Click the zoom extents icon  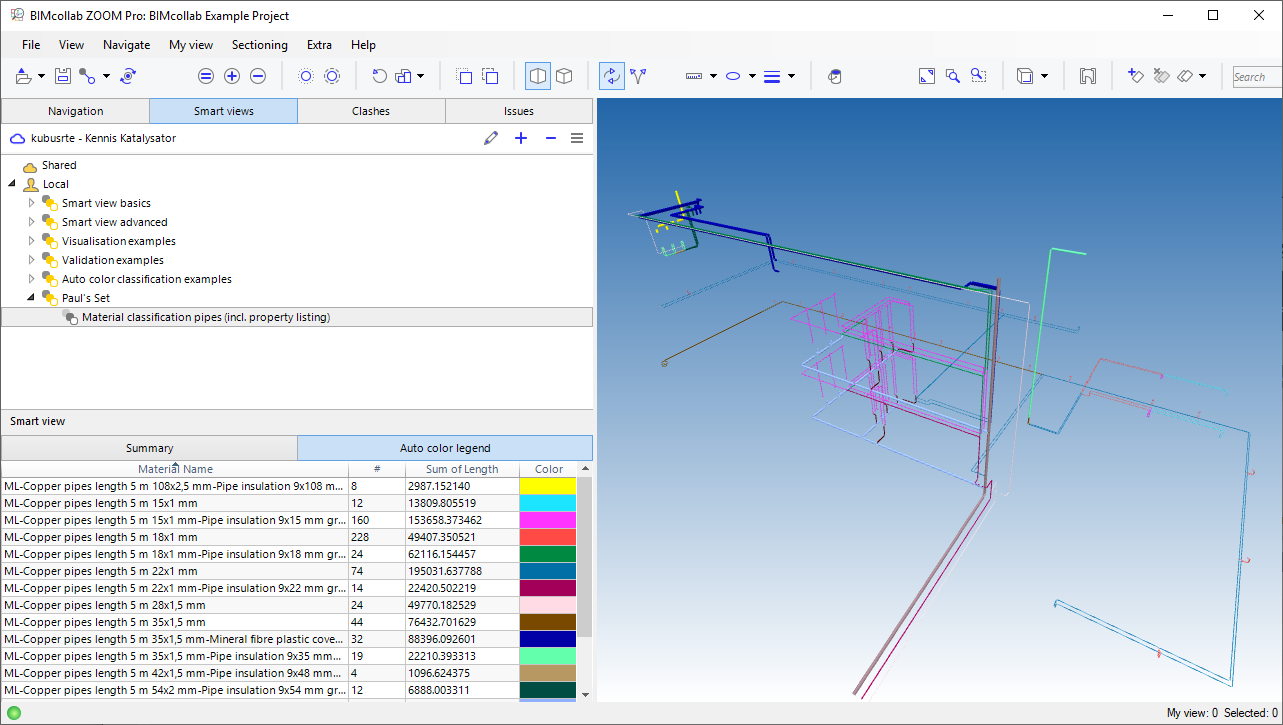tap(927, 76)
